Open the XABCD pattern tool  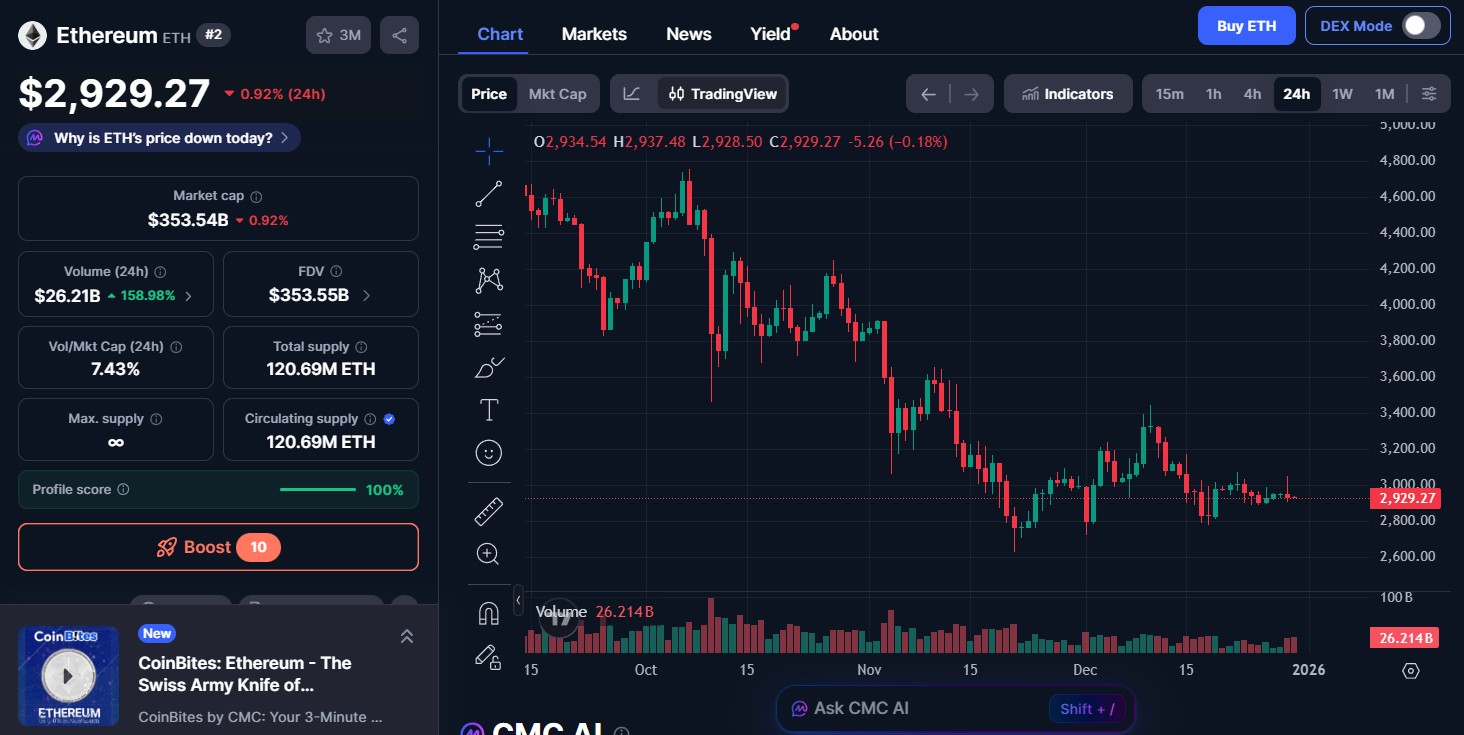(x=489, y=280)
